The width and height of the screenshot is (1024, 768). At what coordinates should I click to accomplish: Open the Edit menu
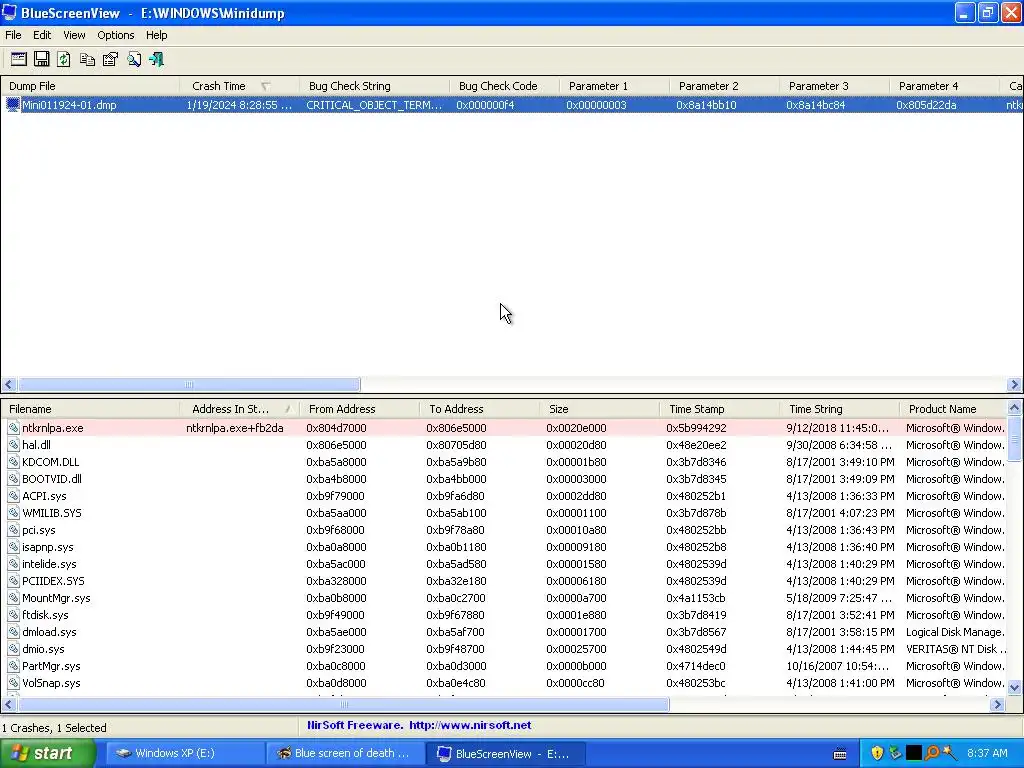point(42,35)
